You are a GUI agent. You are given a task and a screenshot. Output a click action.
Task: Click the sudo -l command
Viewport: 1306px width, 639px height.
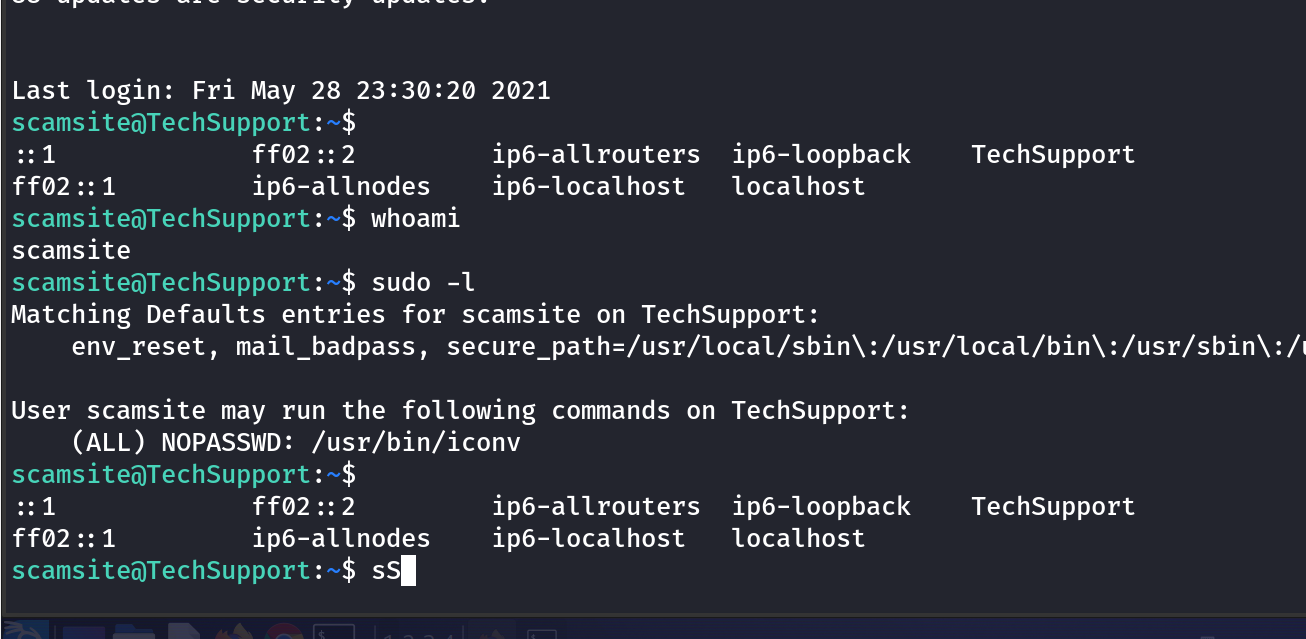point(415,282)
